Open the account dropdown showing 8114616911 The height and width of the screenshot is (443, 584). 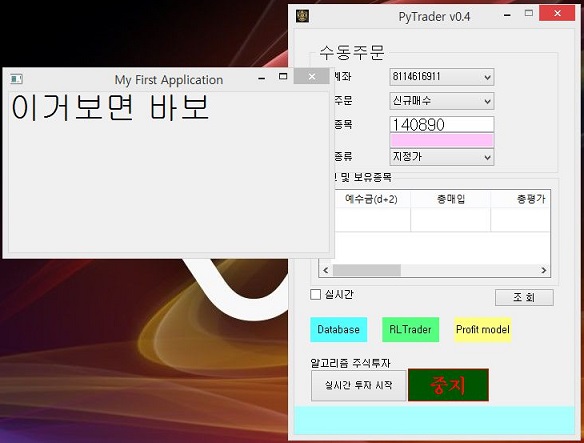pos(442,77)
